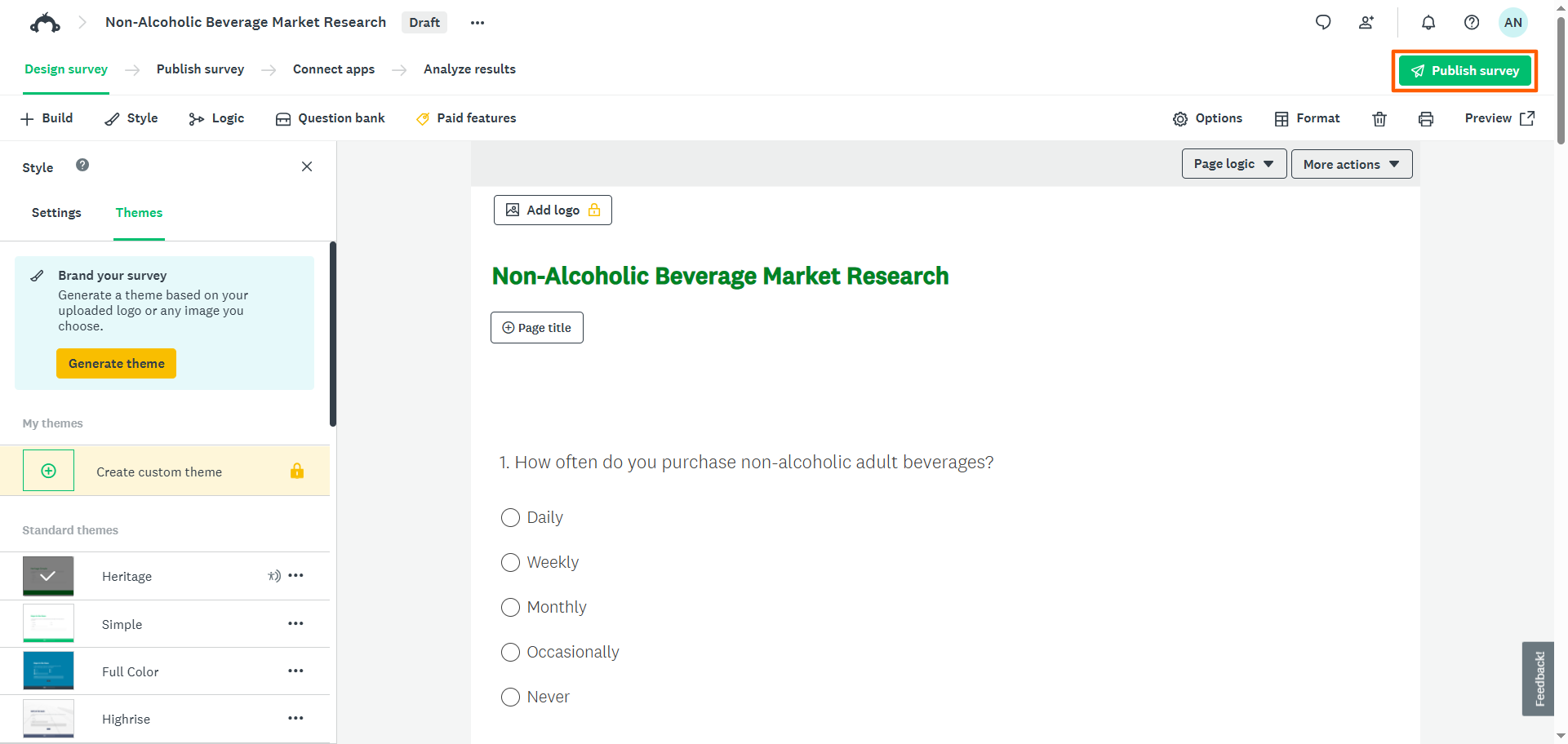Go to the Publish survey step tab
Image resolution: width=1568 pixels, height=744 pixels.
pos(200,69)
